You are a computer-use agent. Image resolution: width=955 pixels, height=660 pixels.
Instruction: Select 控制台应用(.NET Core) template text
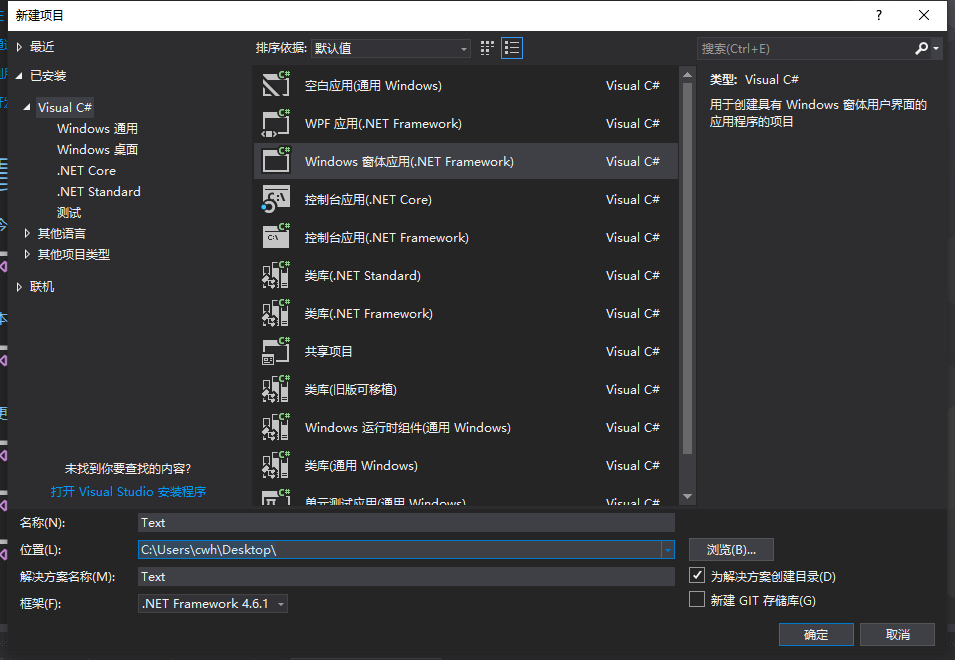[368, 200]
